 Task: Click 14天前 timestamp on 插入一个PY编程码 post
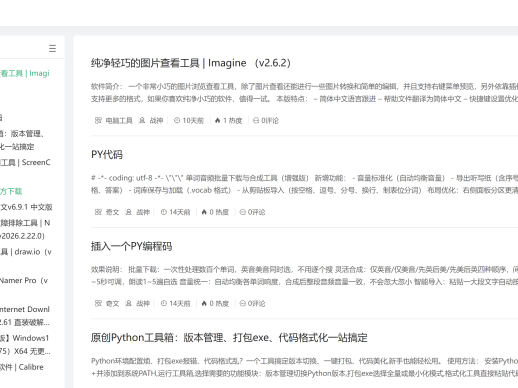pos(180,303)
